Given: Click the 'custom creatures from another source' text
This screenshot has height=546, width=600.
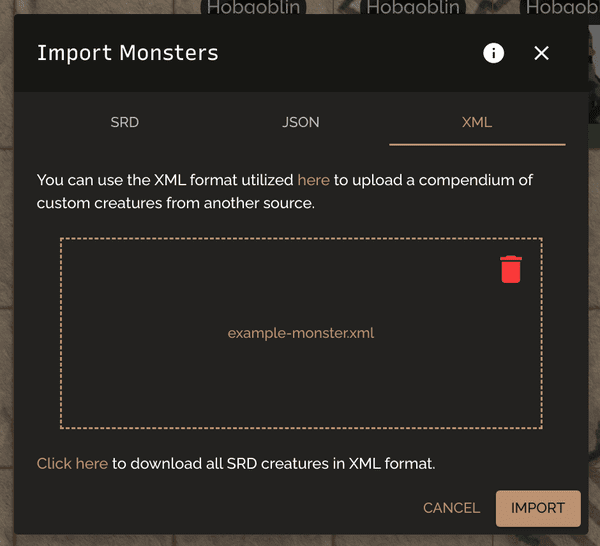Looking at the screenshot, I should 176,203.
